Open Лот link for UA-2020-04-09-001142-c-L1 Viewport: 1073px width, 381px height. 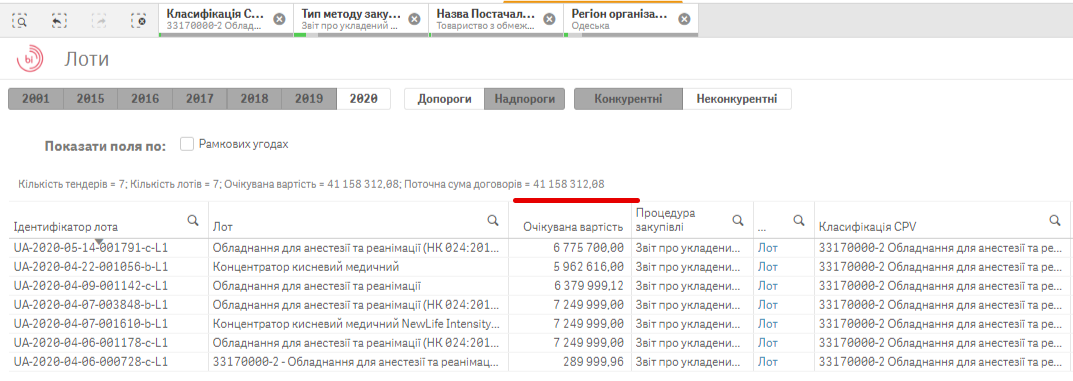tap(767, 285)
